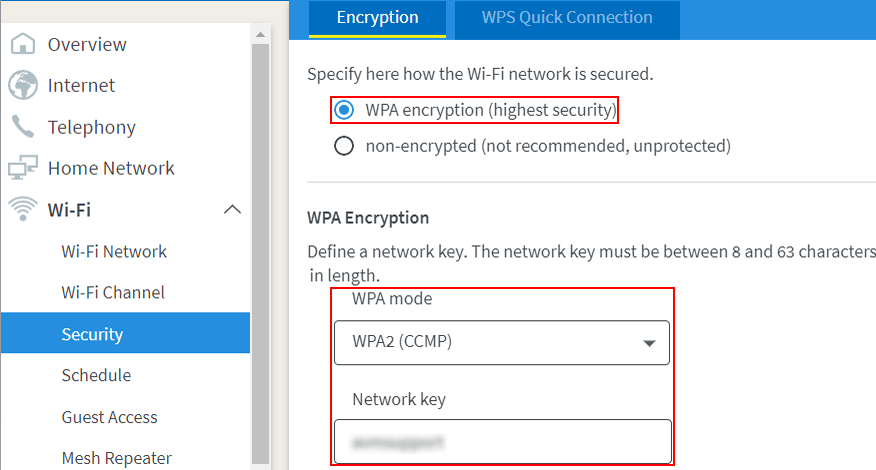Image resolution: width=876 pixels, height=470 pixels.
Task: Open the Schedule settings page
Action: point(96,375)
